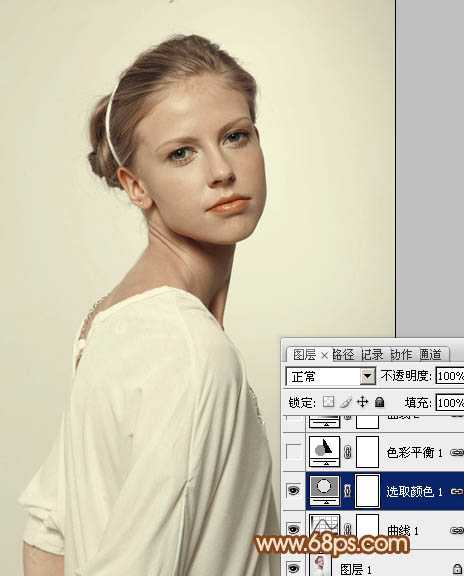
Task: Show the 色彩平衡 1 layer visibility box
Action: (x=293, y=452)
